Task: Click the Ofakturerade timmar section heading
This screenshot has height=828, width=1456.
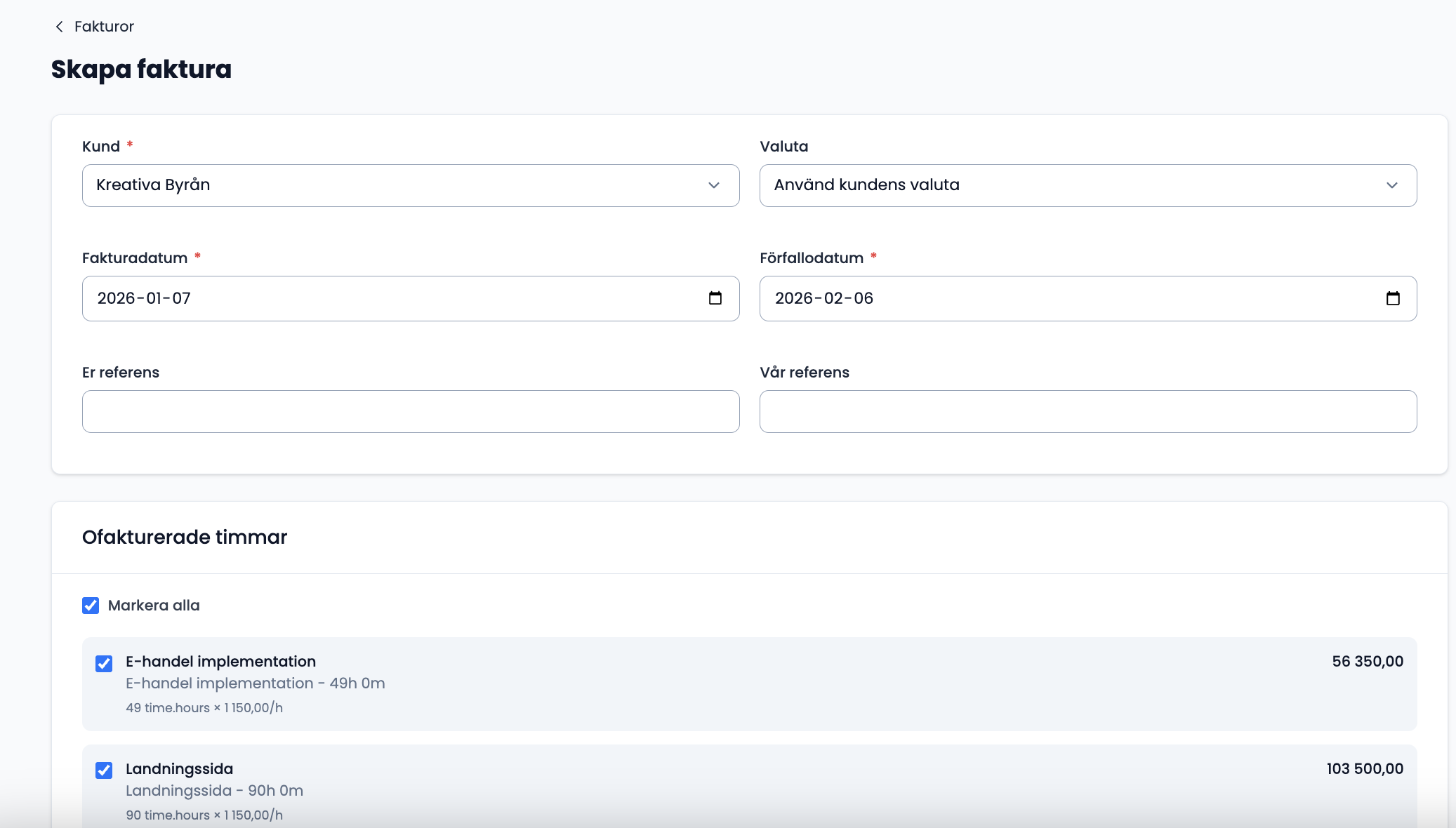Action: click(185, 537)
